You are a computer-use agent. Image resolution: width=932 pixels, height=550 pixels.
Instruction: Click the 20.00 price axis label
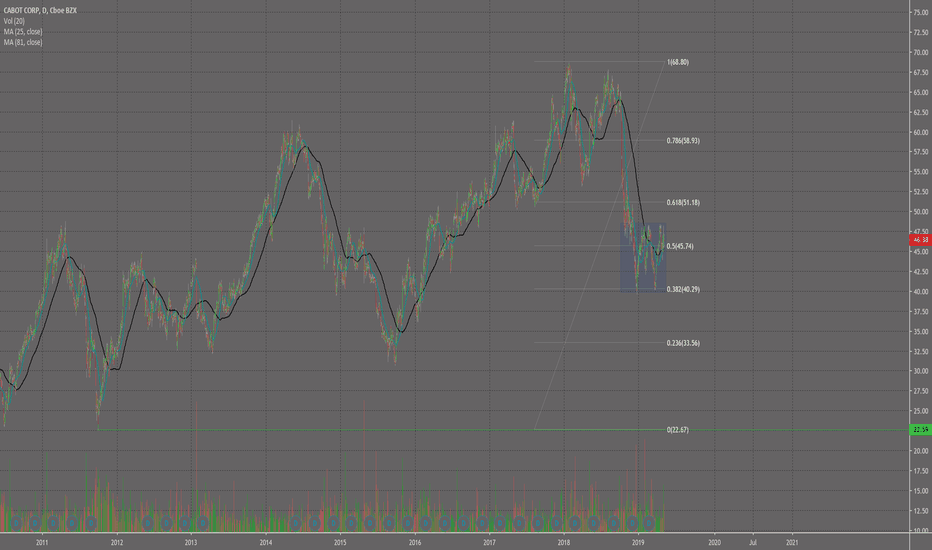pyautogui.click(x=921, y=451)
